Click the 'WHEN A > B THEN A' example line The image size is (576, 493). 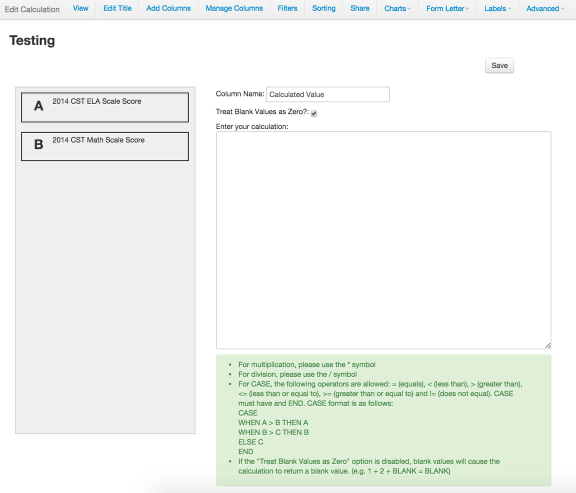pyautogui.click(x=273, y=422)
